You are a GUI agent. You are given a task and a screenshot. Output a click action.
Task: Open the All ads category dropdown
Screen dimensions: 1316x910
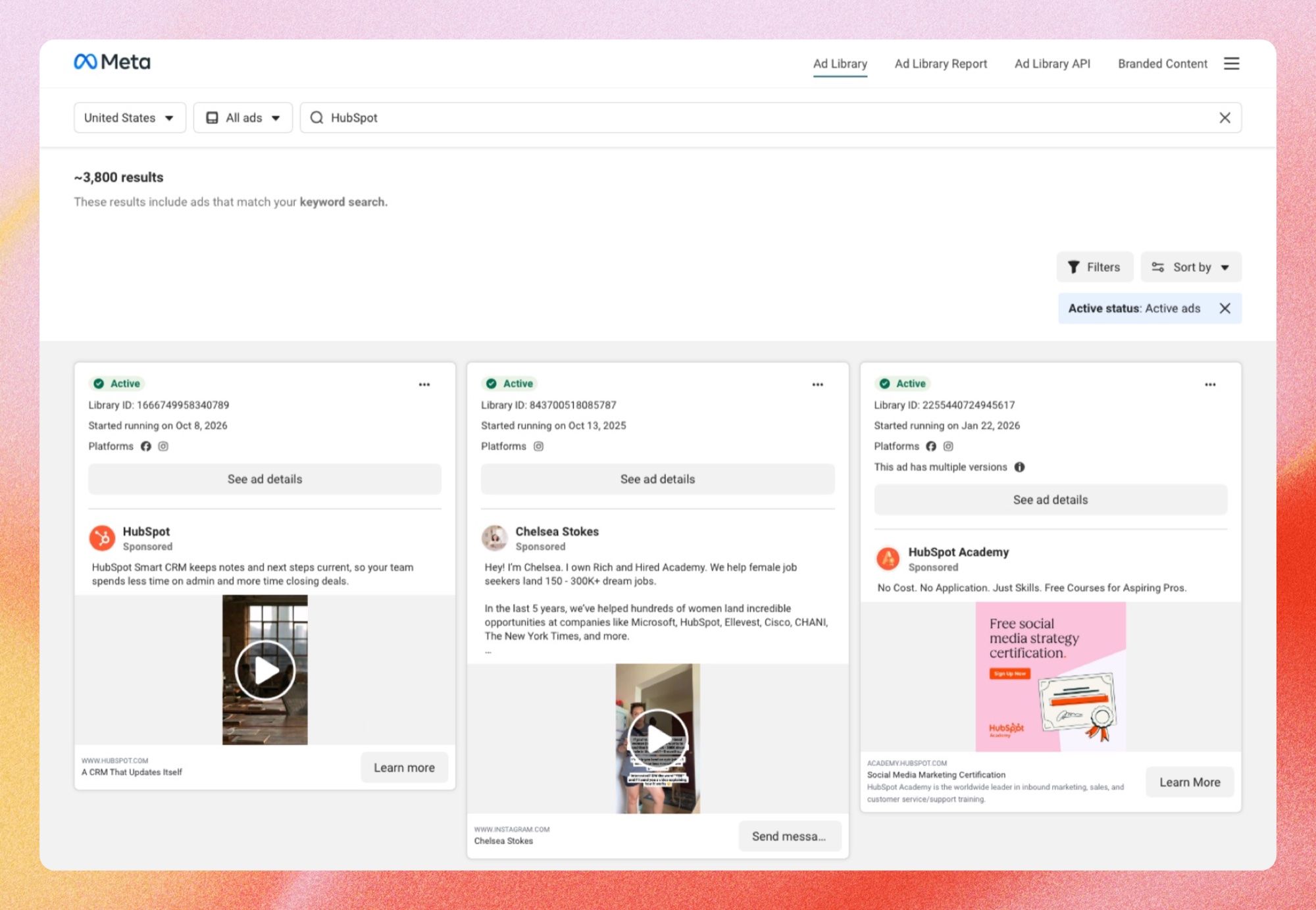coord(243,118)
